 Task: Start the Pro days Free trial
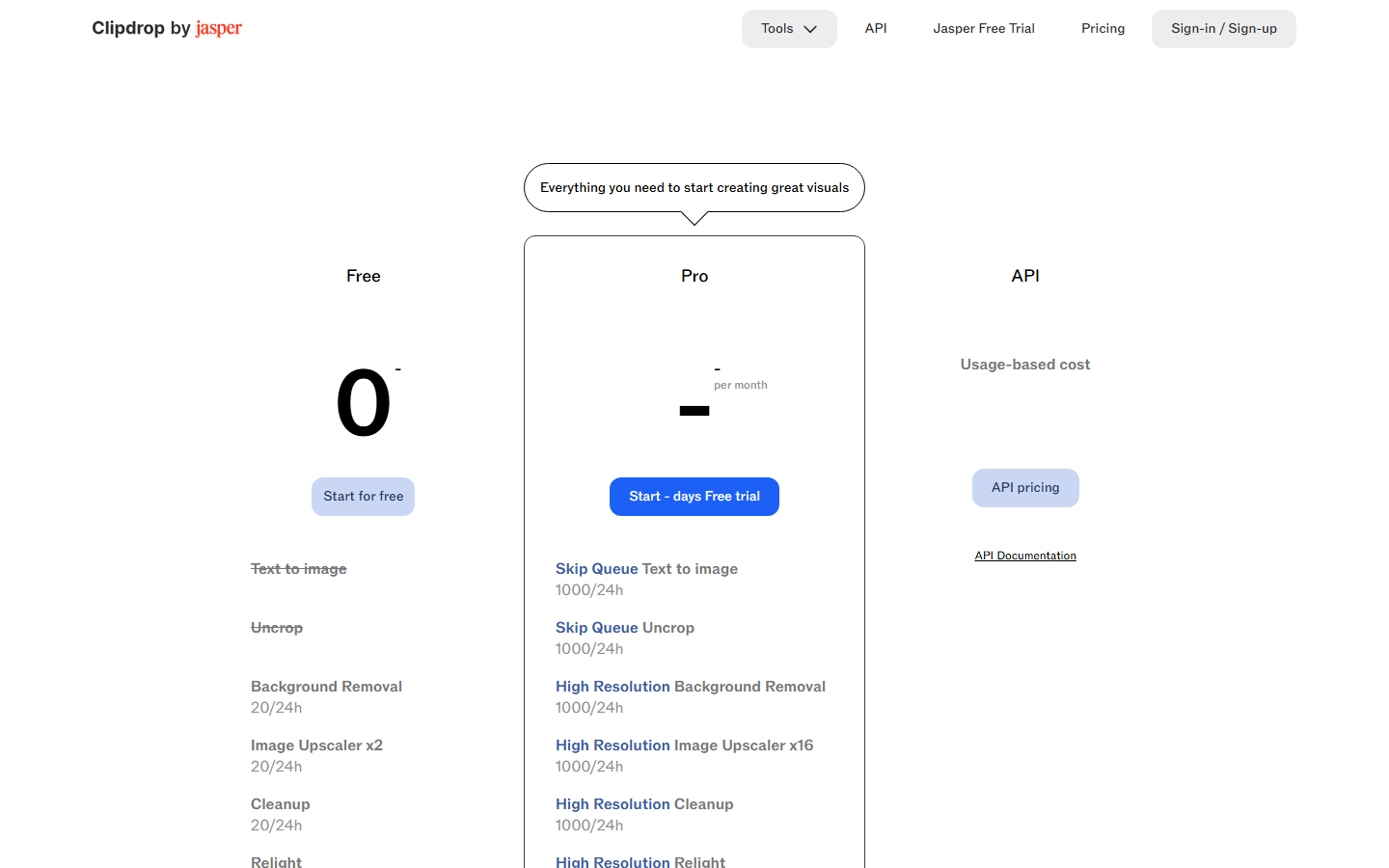694,497
